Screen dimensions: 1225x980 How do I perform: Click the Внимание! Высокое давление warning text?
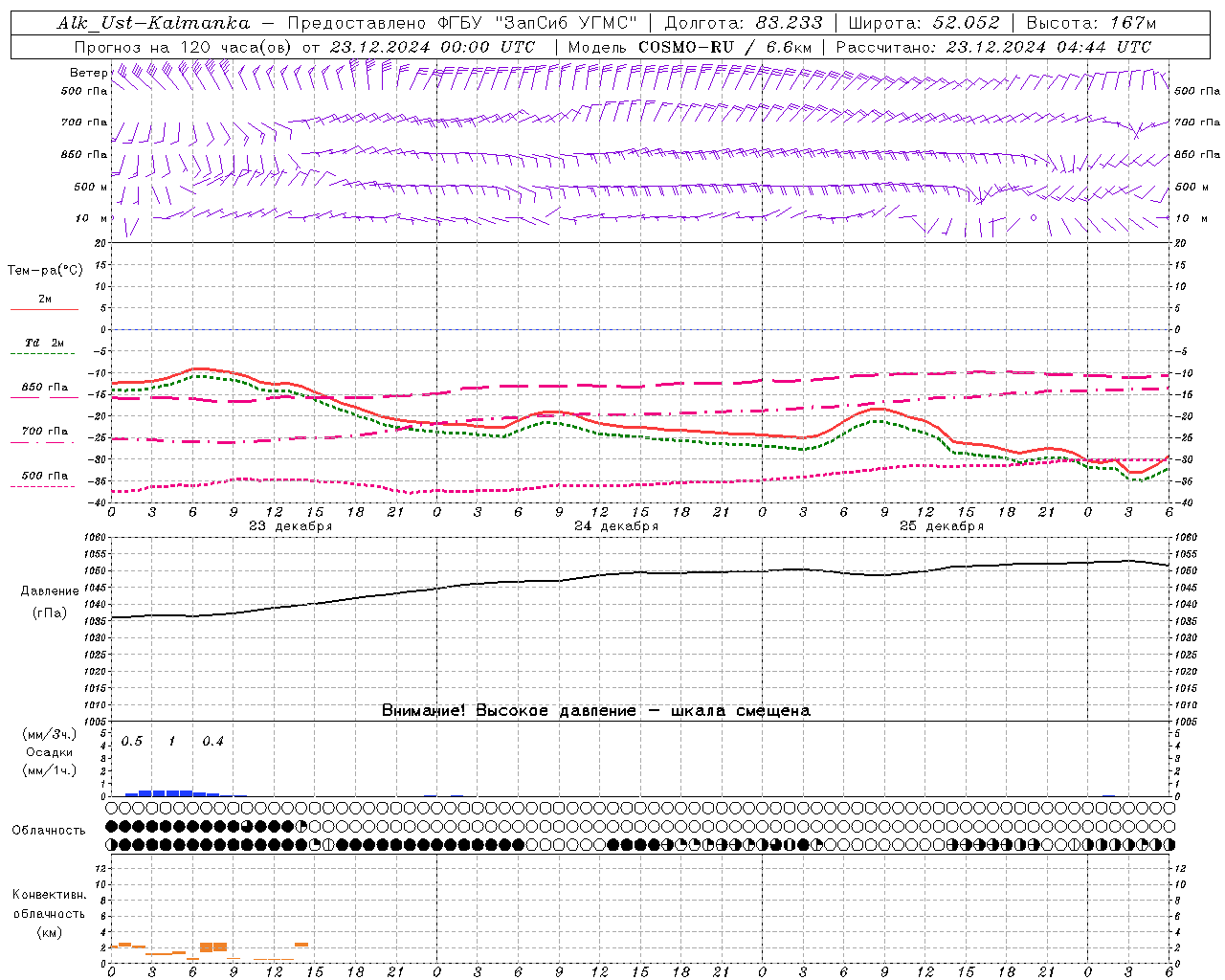596,710
